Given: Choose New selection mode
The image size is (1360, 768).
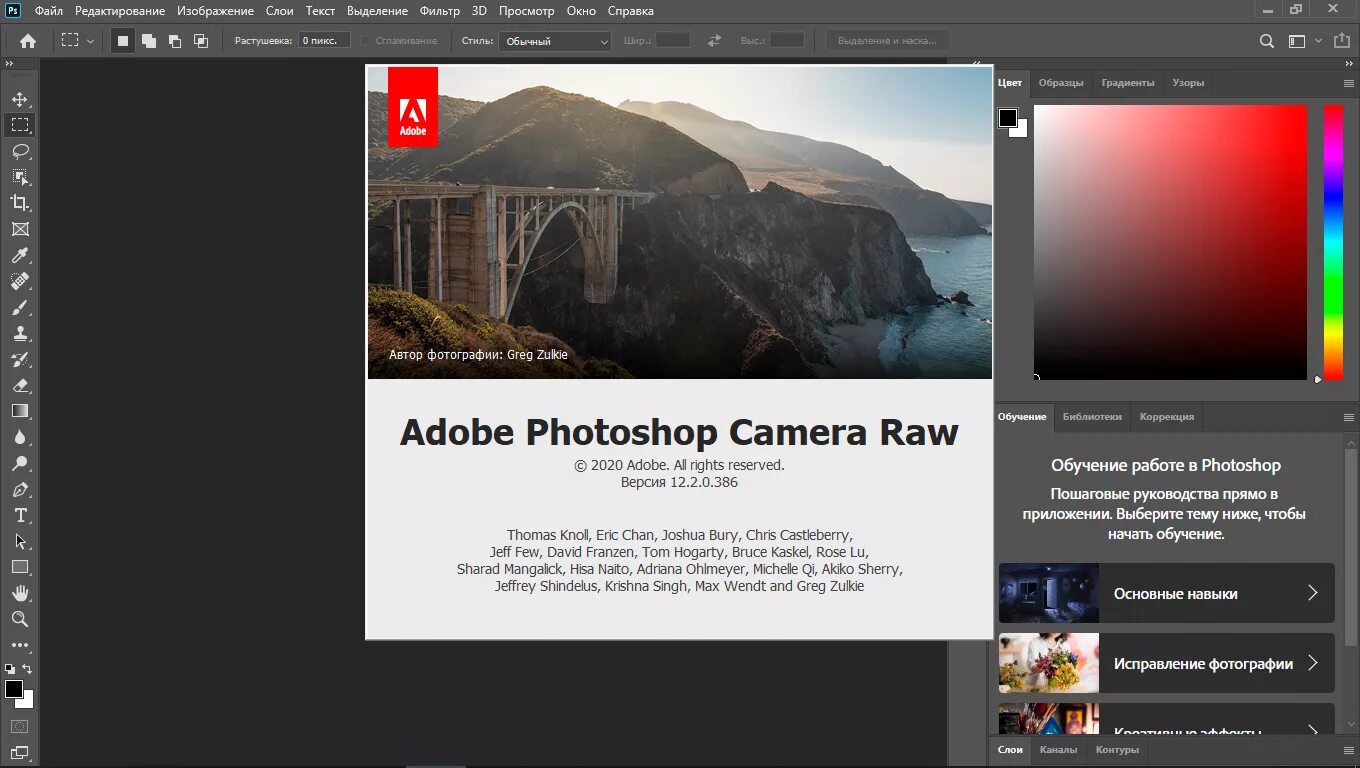Looking at the screenshot, I should [x=123, y=41].
